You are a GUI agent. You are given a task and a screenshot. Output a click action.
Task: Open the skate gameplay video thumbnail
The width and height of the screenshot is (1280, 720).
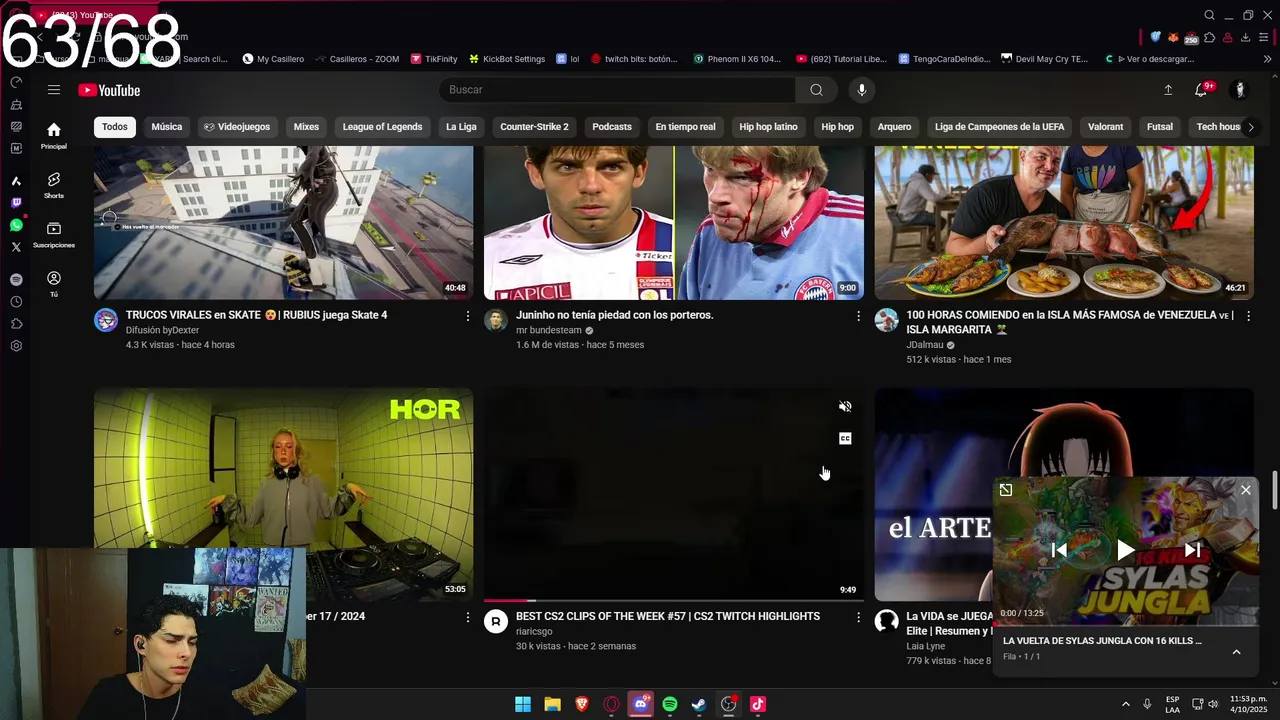pyautogui.click(x=284, y=222)
